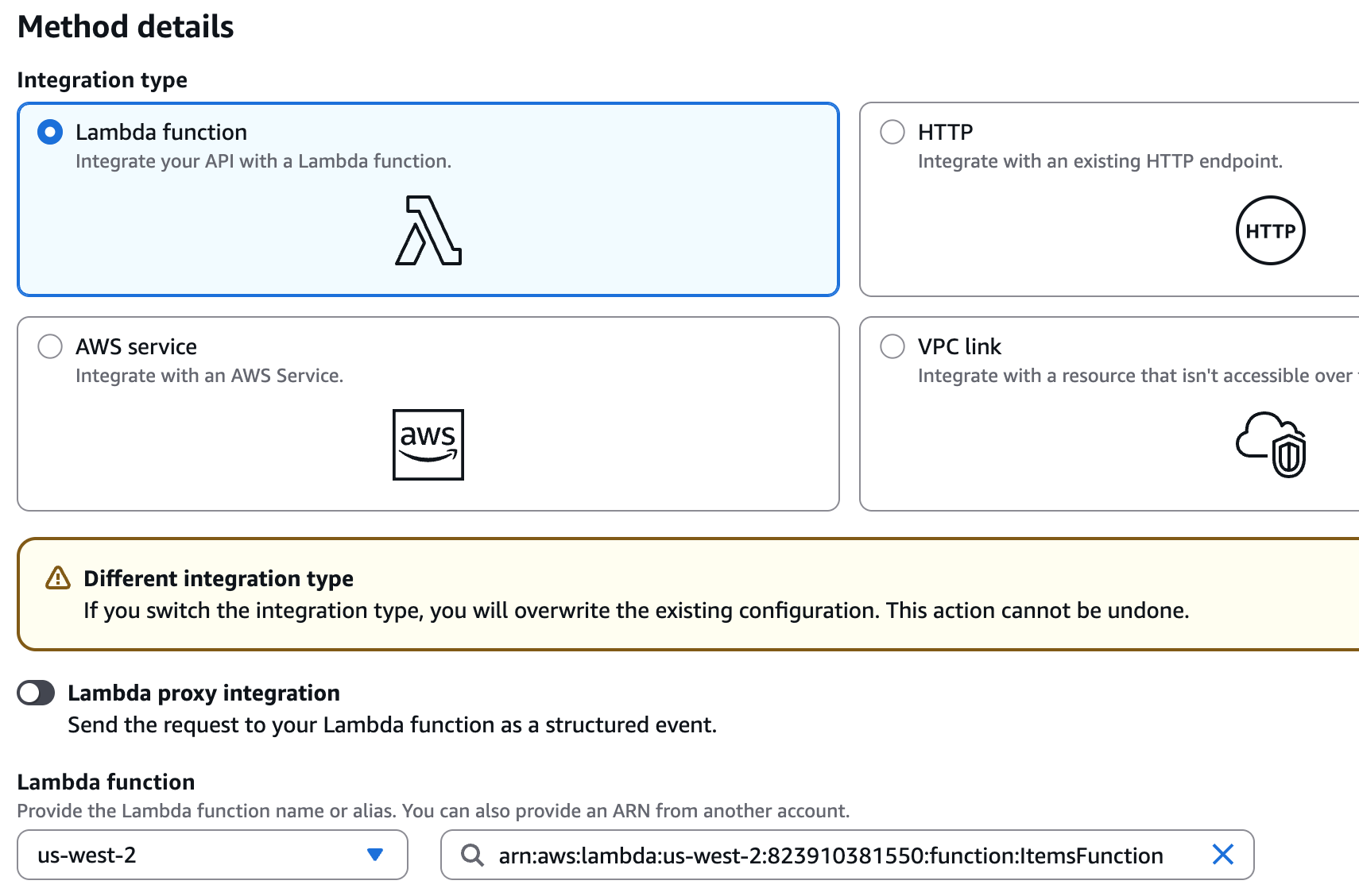Select the Lambda function radio button
Viewport: 1359px width, 896px height.
coord(50,132)
